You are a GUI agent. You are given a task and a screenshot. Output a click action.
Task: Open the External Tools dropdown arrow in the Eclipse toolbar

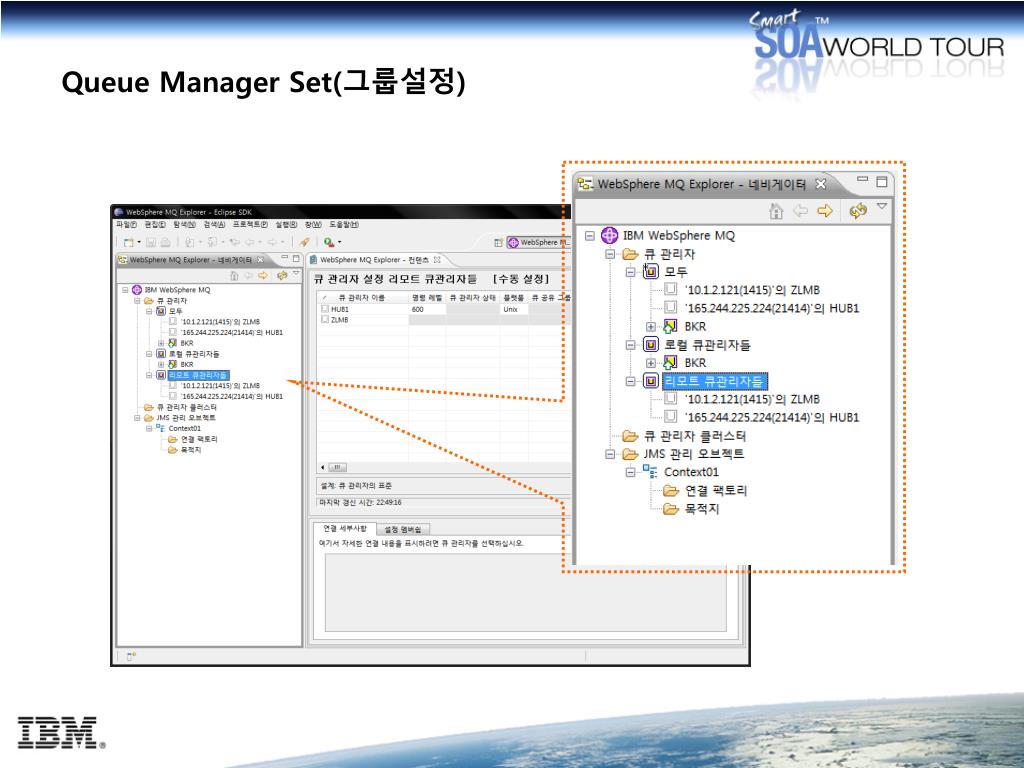coord(340,243)
